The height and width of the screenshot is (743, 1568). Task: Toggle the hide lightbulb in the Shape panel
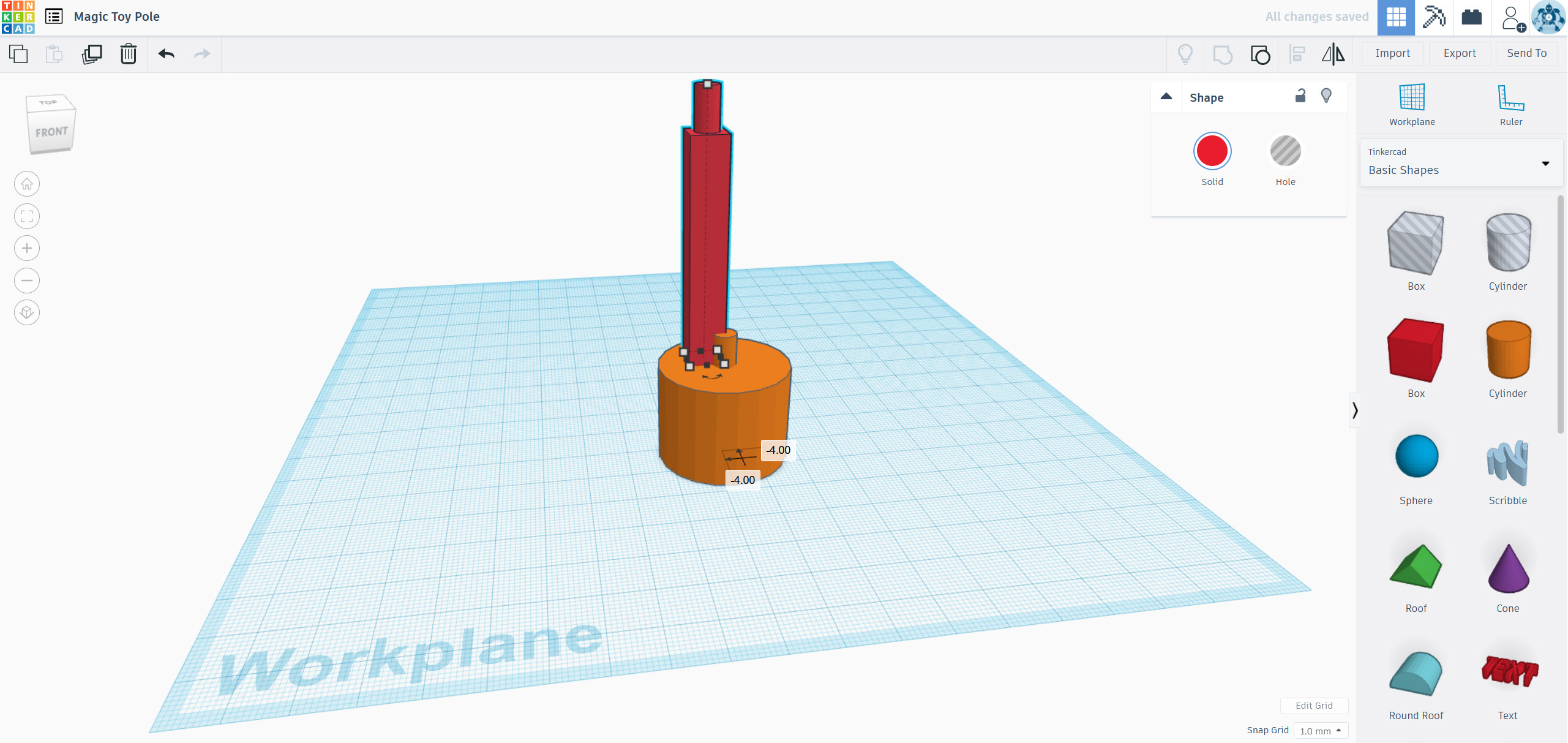[x=1326, y=96]
